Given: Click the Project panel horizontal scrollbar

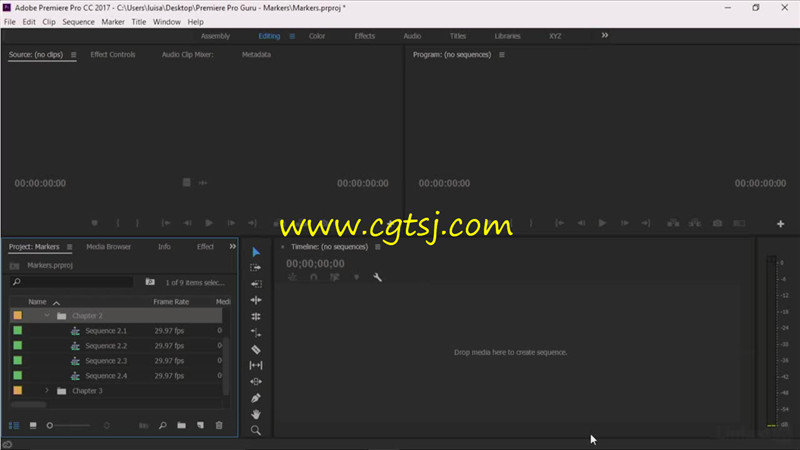Looking at the screenshot, I should tap(29, 405).
